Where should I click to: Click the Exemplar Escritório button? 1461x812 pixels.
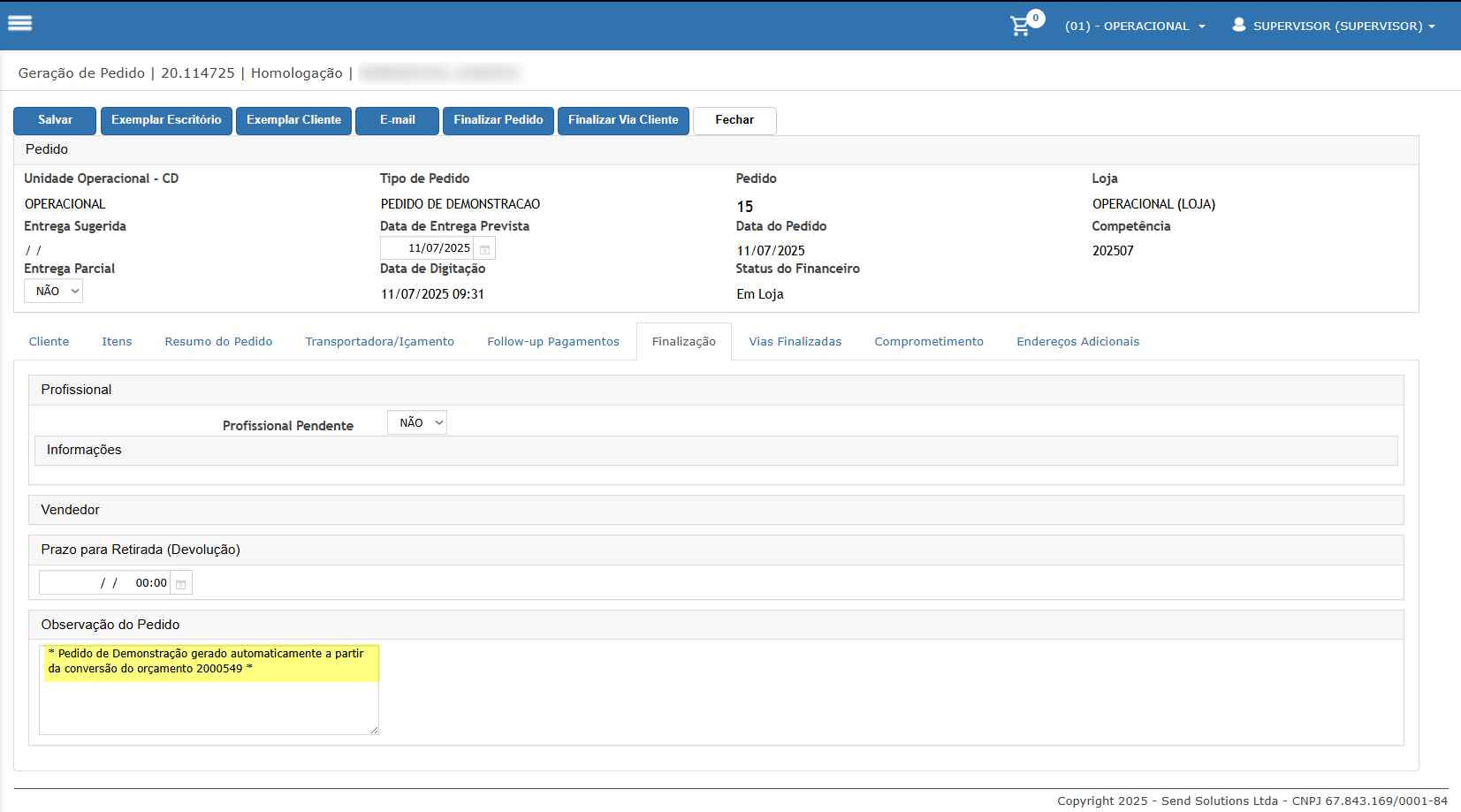click(x=166, y=120)
